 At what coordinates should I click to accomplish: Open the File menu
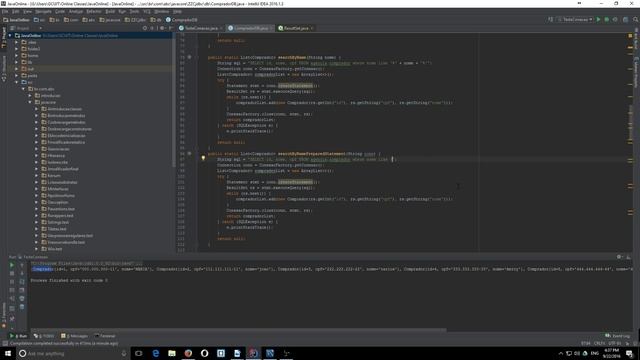tap(5, 11)
